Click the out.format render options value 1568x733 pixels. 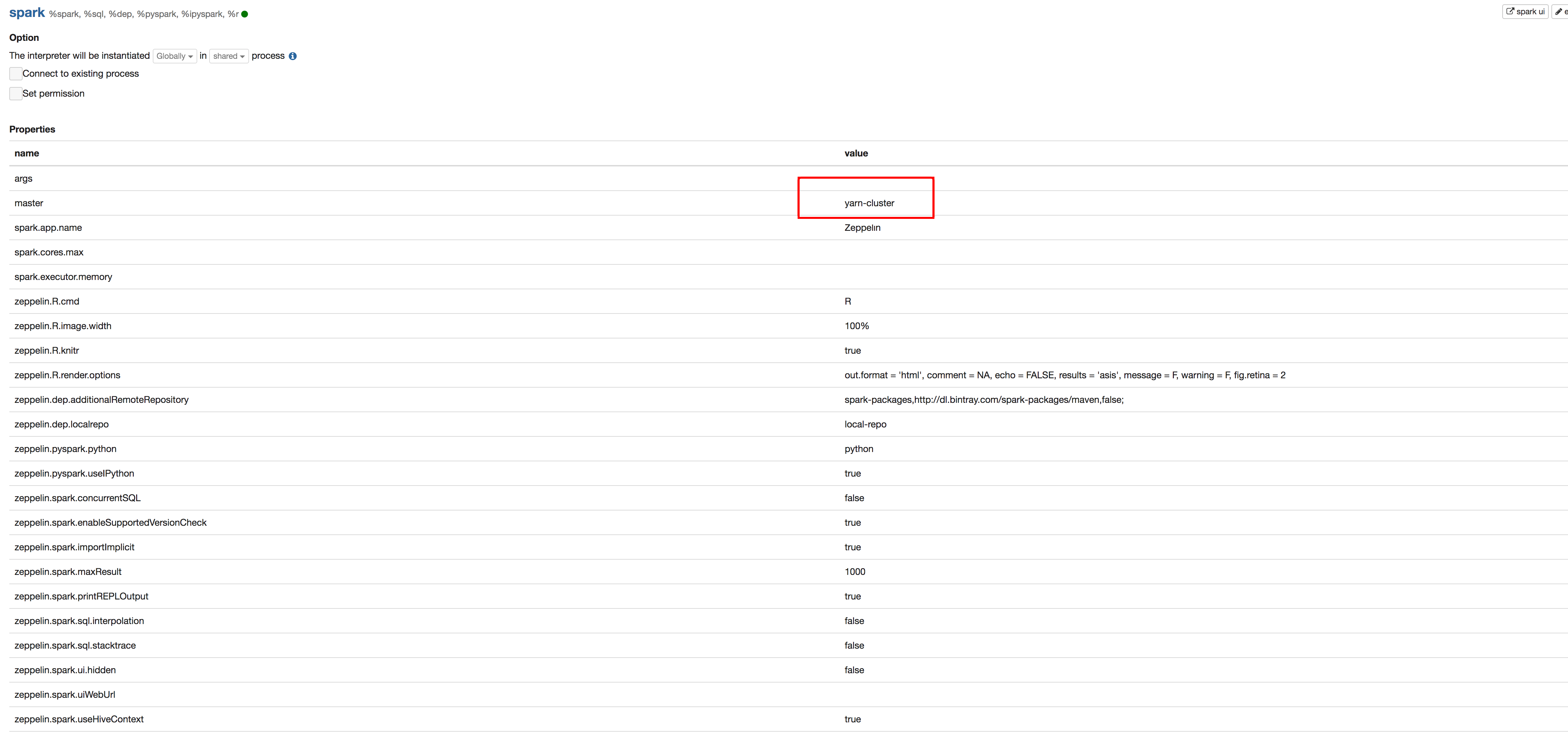point(1065,375)
